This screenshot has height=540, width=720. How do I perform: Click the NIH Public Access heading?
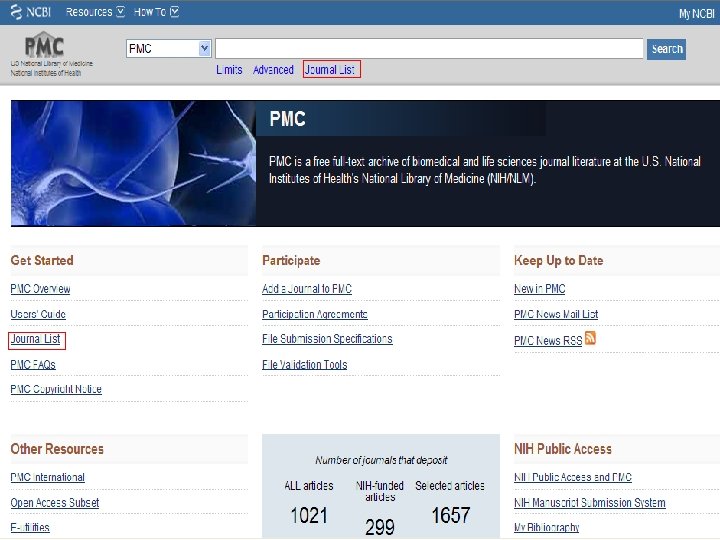coord(563,449)
